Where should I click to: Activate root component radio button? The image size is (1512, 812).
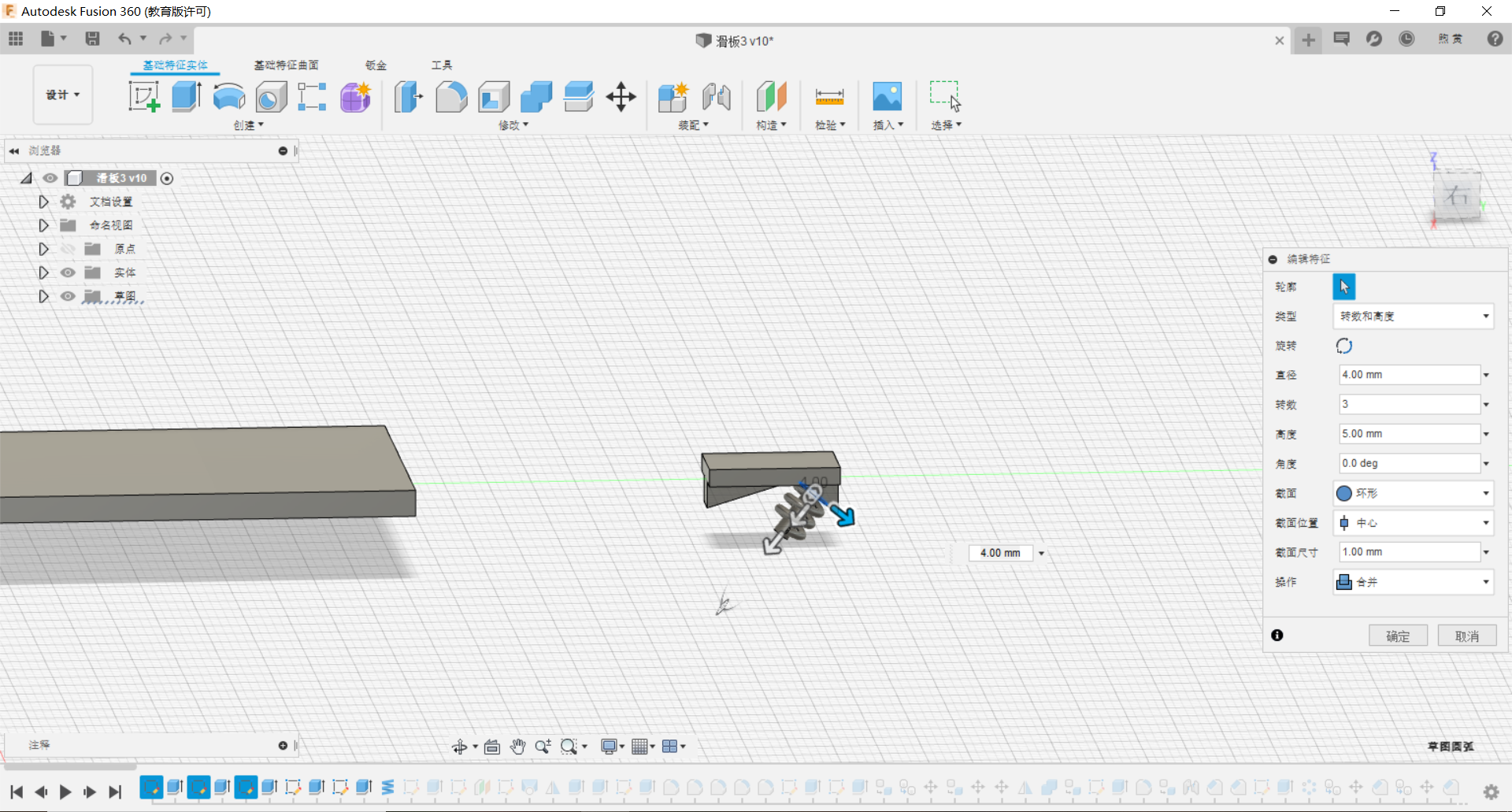coord(167,178)
